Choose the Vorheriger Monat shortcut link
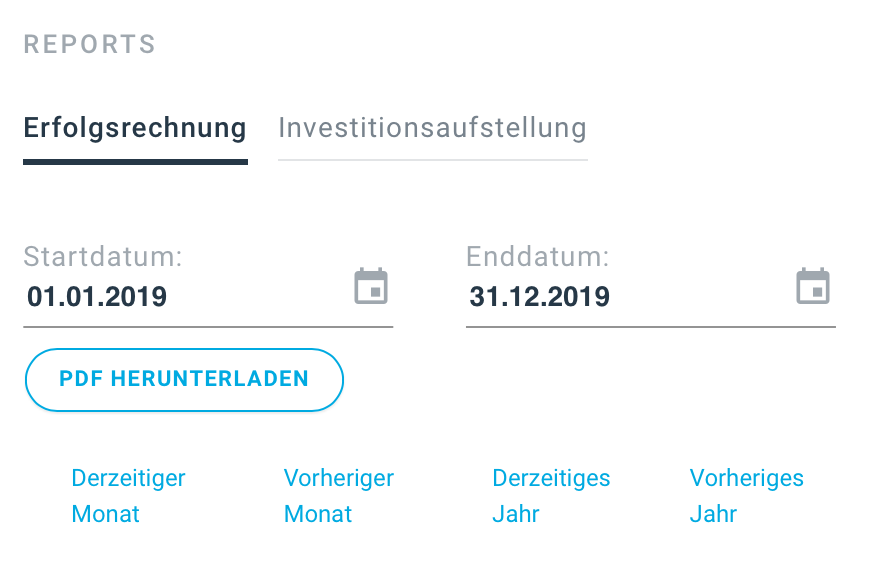The height and width of the screenshot is (566, 878). click(x=339, y=496)
